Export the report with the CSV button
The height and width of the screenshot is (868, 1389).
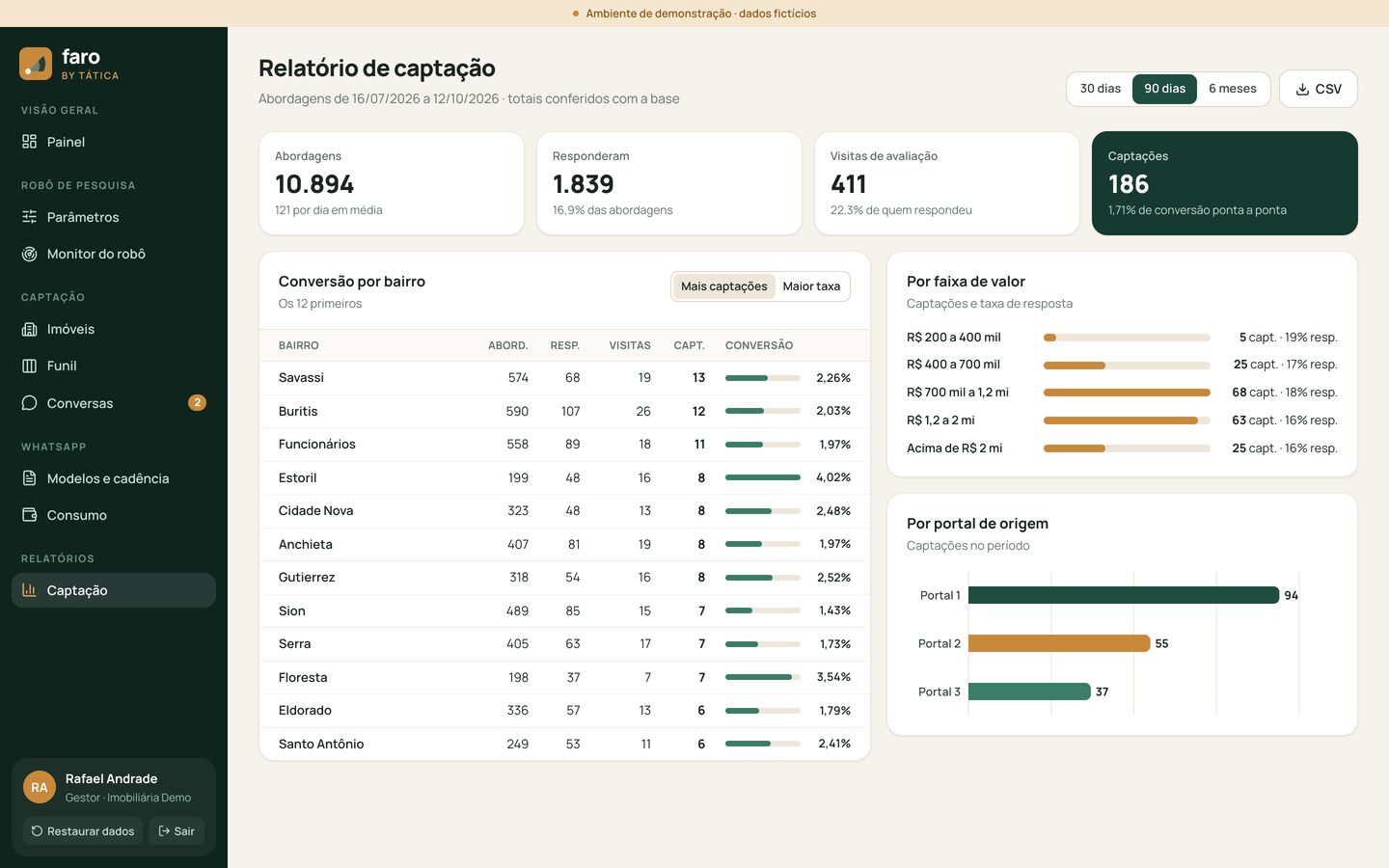coord(1318,89)
